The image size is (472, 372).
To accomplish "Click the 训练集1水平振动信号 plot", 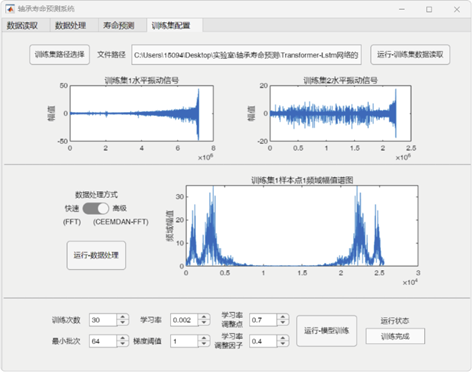I will [142, 113].
